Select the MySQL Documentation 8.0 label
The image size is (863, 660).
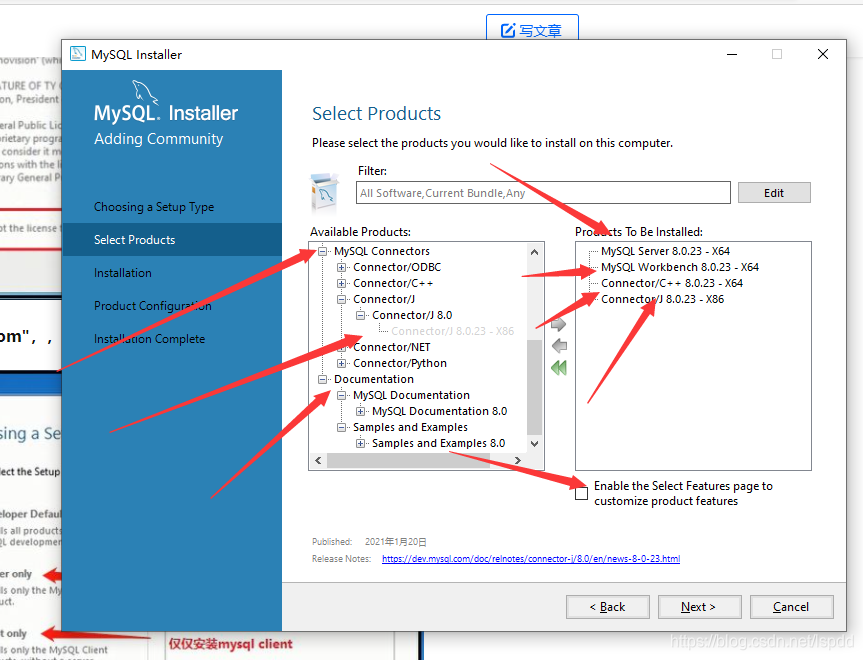(439, 411)
